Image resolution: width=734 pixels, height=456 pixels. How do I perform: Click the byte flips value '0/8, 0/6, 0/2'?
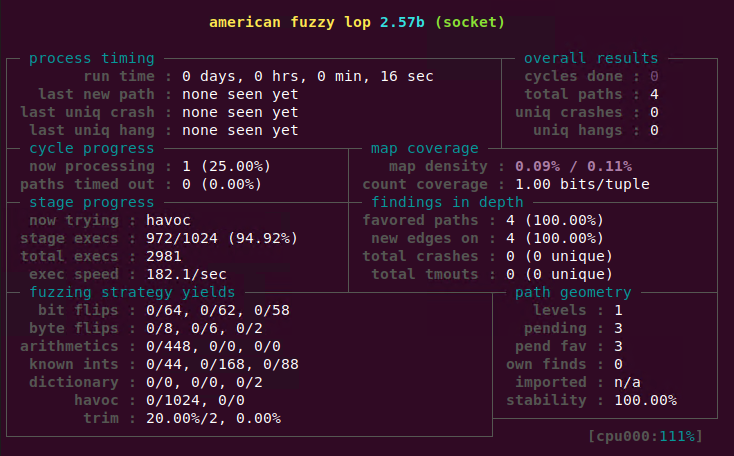(x=204, y=329)
